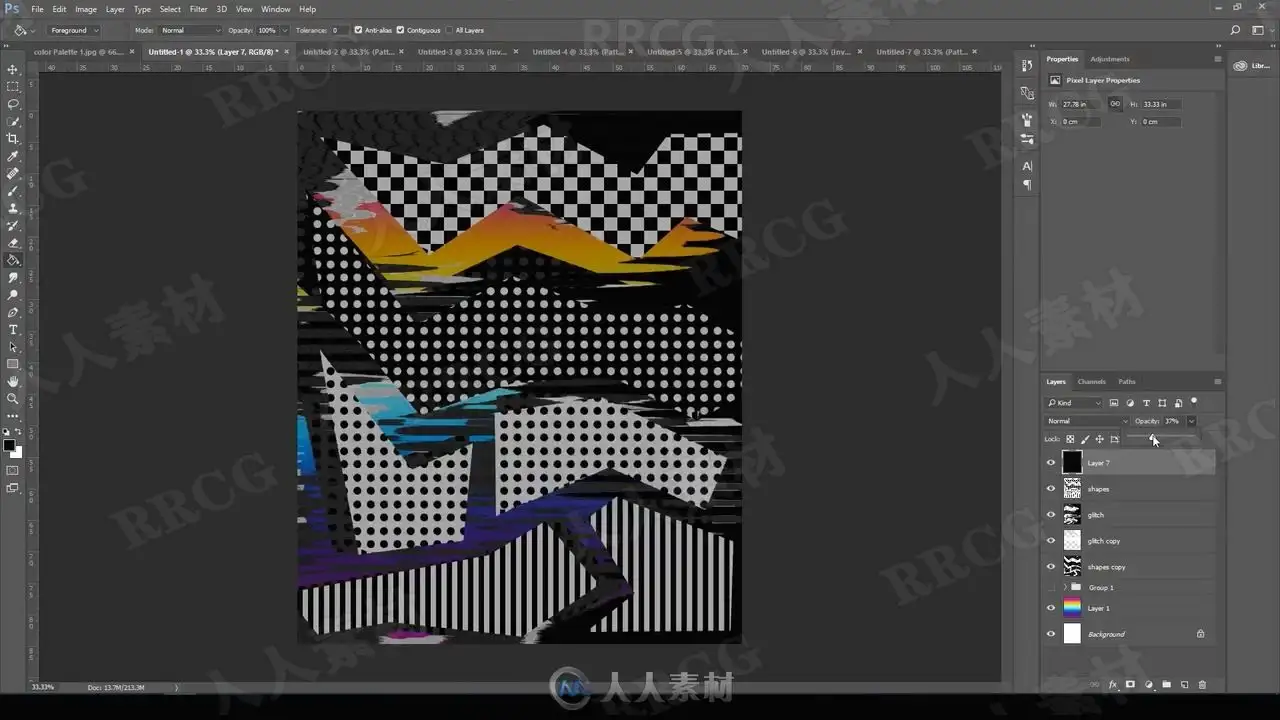Open the Window menu
Viewport: 1280px width, 720px height.
(276, 9)
